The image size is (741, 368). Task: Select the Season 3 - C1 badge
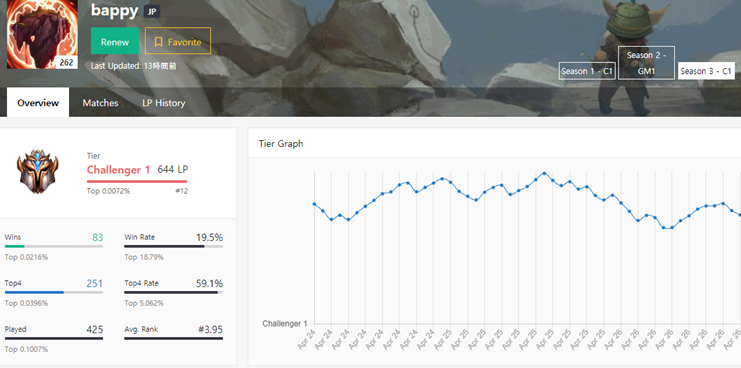(x=707, y=71)
